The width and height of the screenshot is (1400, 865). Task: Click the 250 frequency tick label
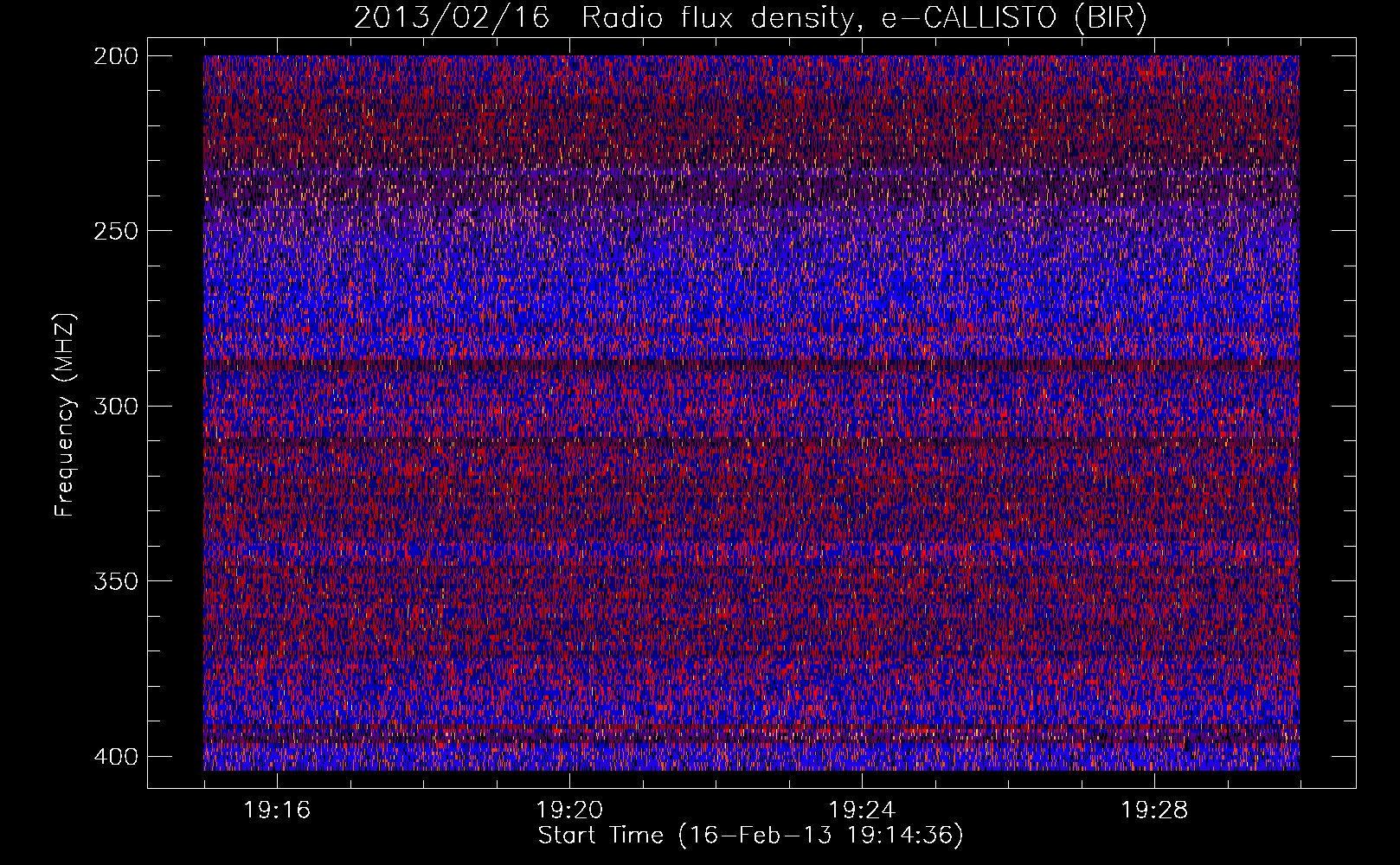115,231
